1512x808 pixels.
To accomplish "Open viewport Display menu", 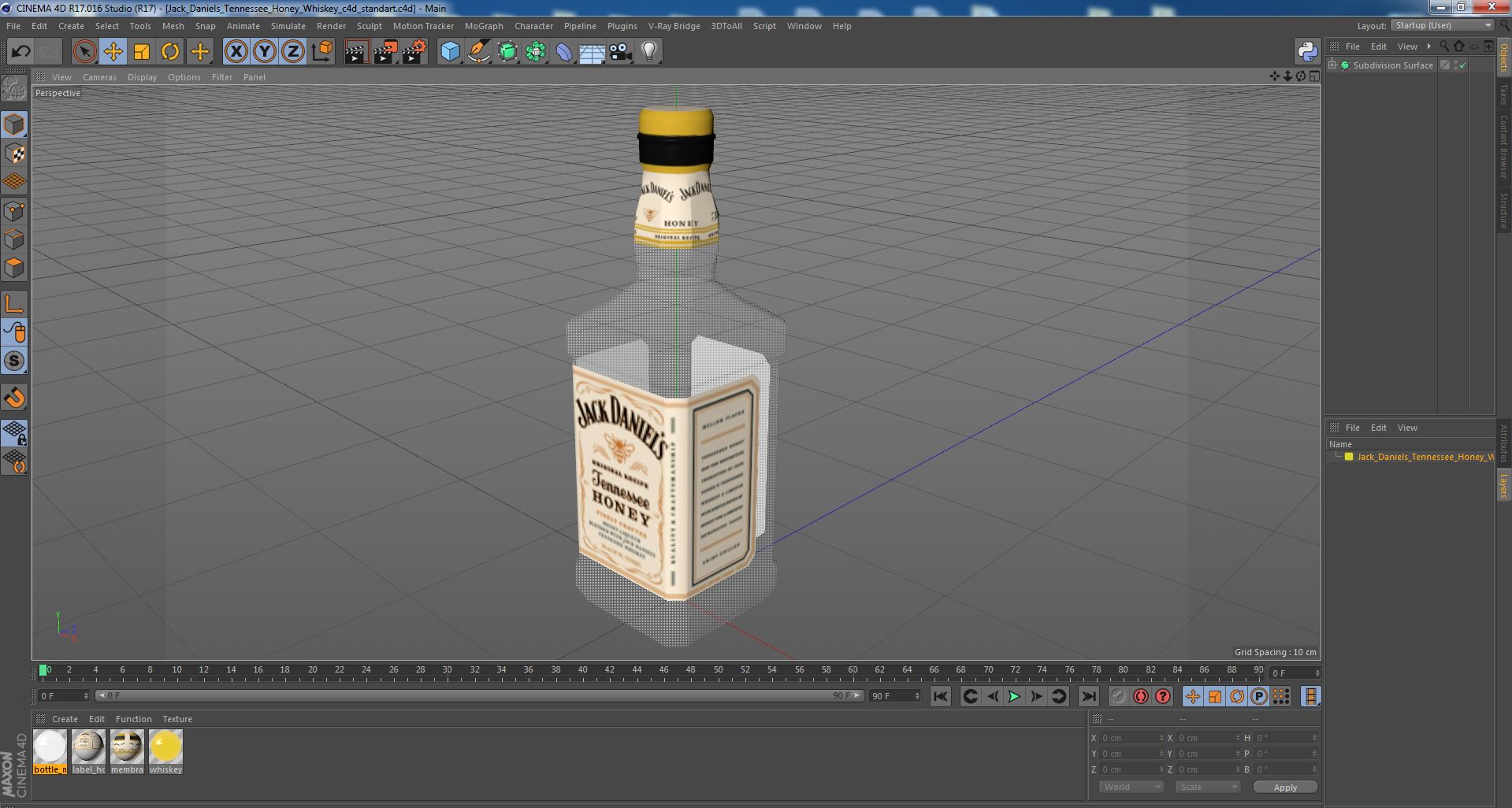I will point(142,77).
